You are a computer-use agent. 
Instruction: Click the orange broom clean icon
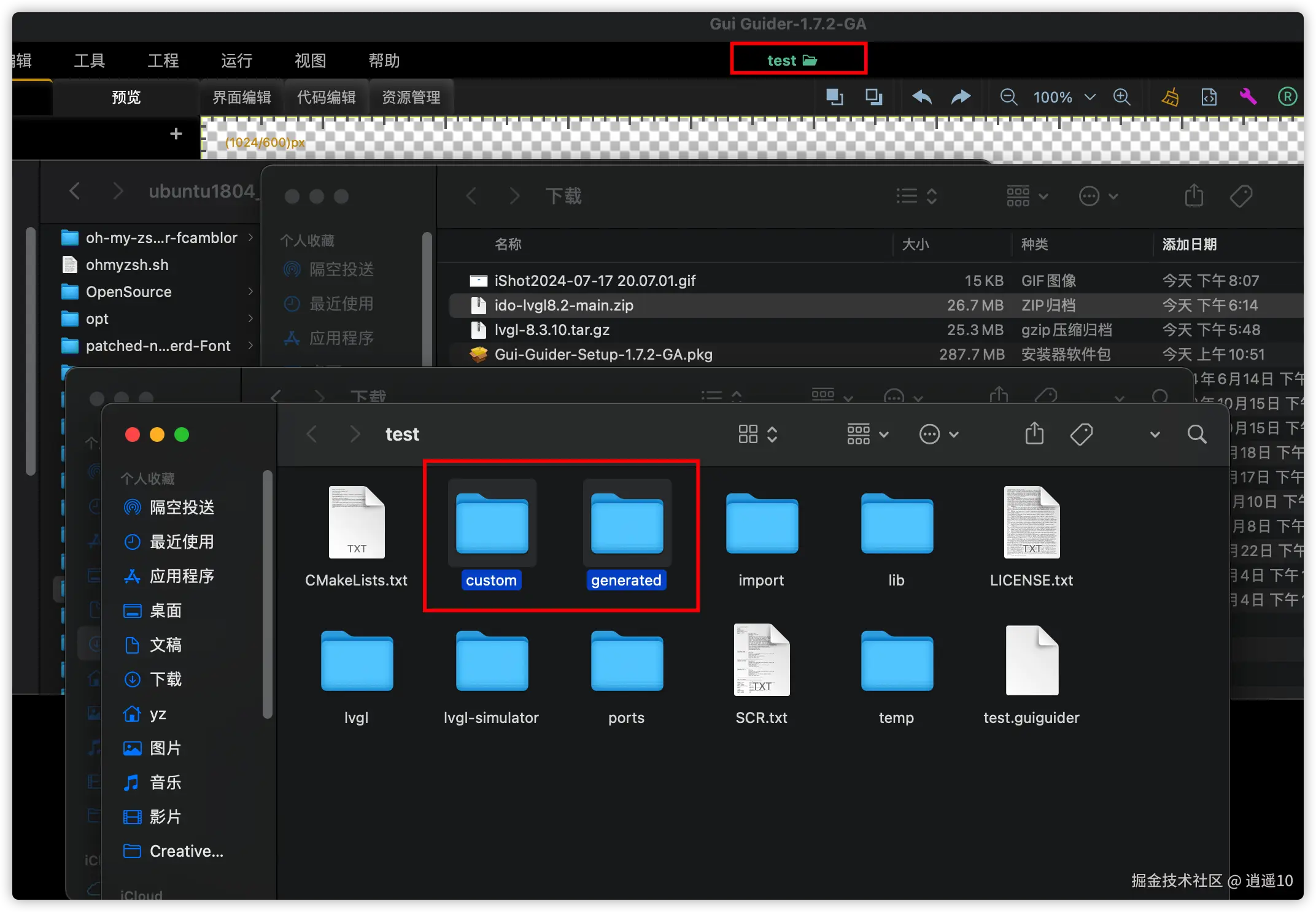pyautogui.click(x=1170, y=97)
